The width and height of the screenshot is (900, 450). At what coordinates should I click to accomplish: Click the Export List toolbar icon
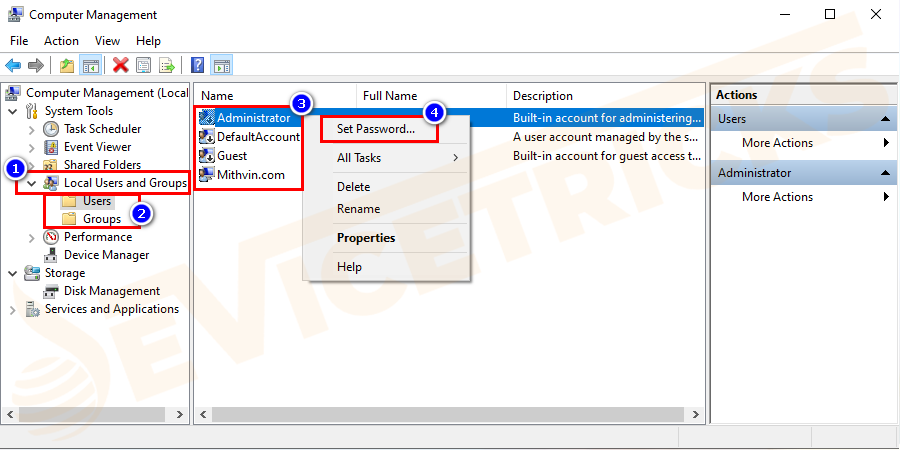tap(167, 65)
